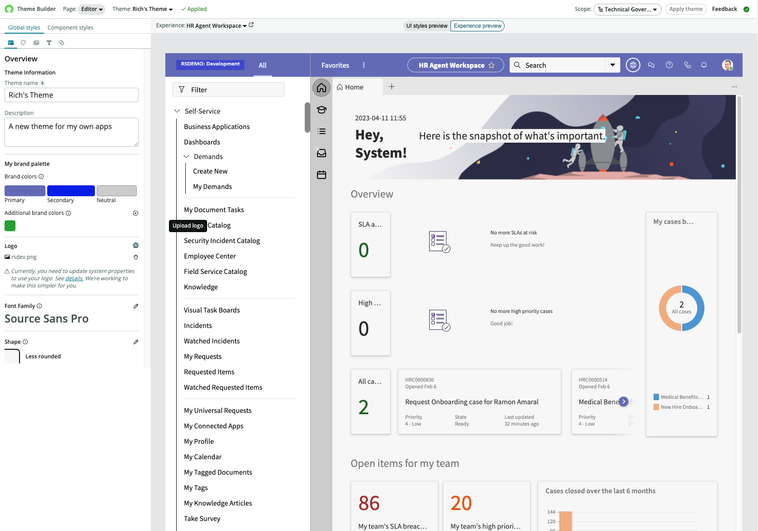Pick the green additional brand color swatch

(10, 226)
